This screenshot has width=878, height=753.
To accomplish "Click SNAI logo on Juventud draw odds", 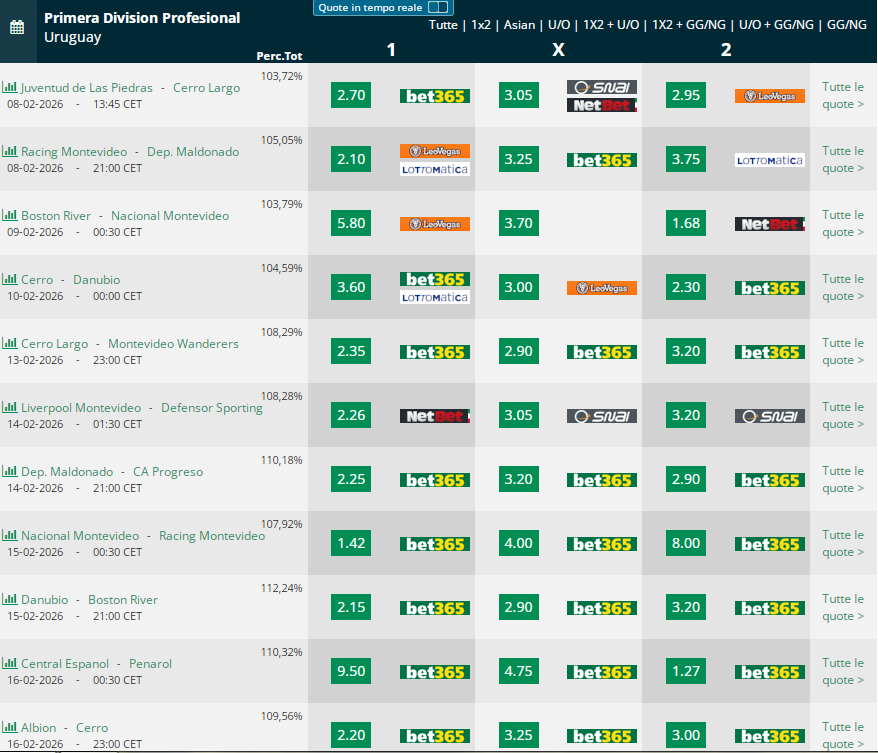I will (x=601, y=87).
